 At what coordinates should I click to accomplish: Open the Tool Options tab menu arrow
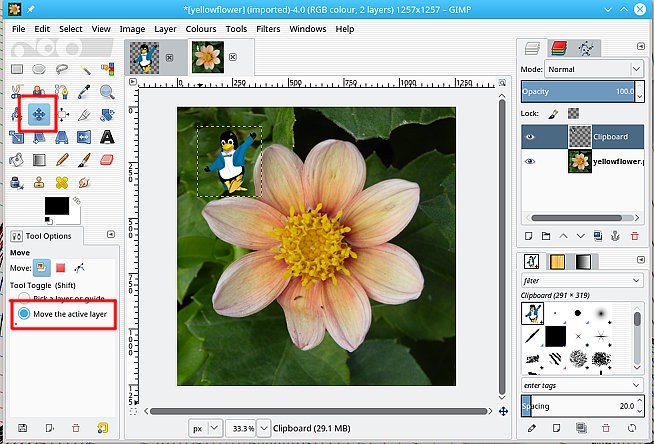pyautogui.click(x=111, y=234)
